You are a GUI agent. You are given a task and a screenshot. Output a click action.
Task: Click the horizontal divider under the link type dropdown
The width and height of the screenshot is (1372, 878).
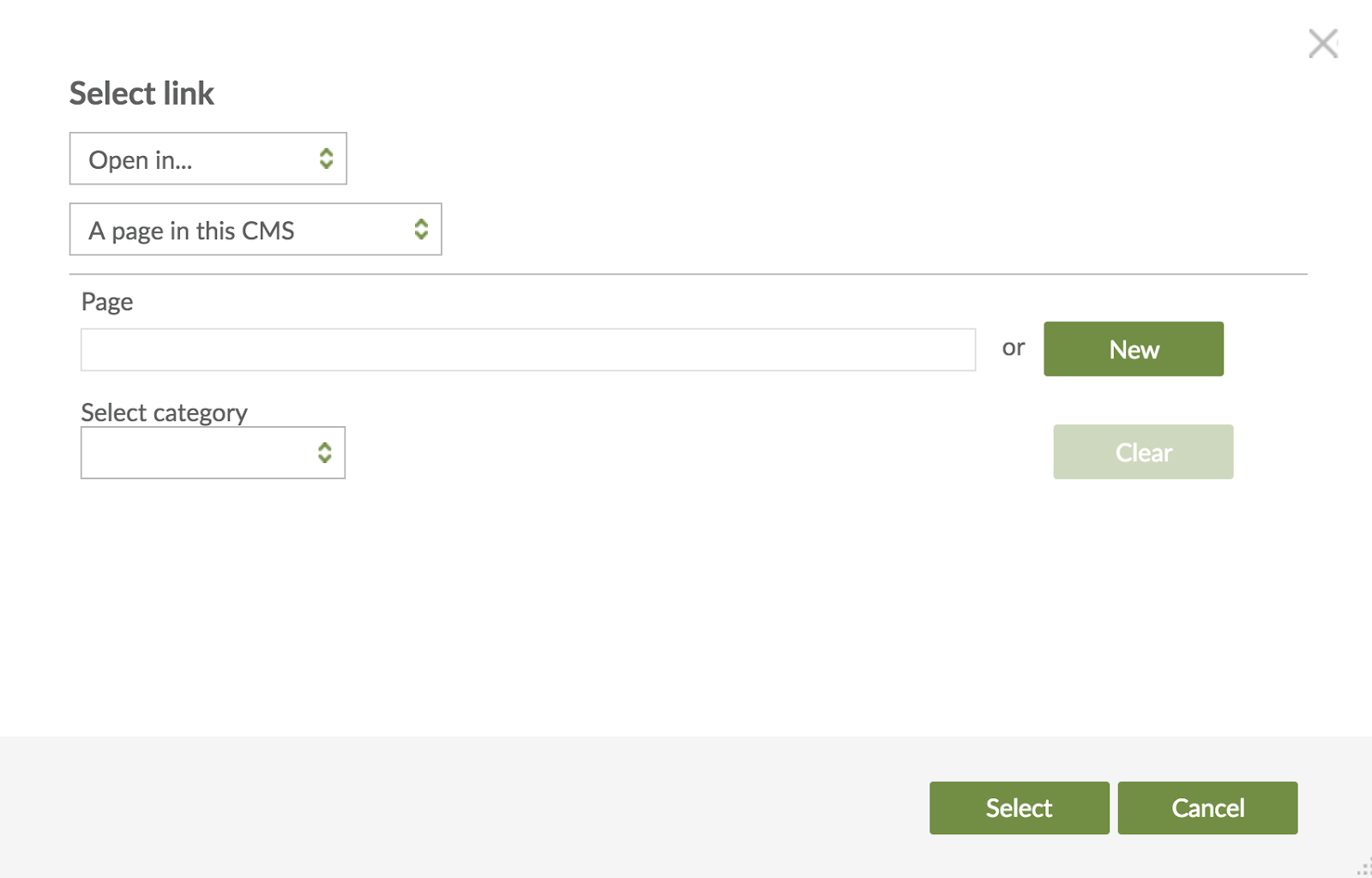686,274
